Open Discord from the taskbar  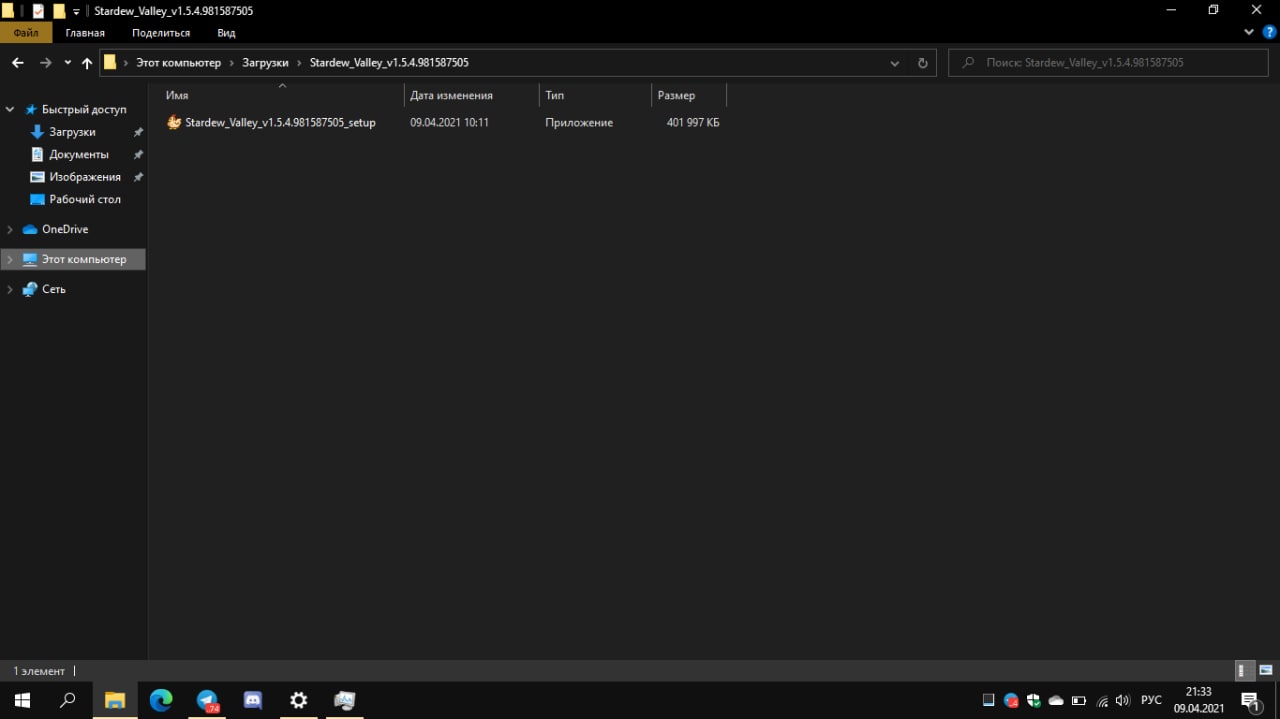coord(253,700)
